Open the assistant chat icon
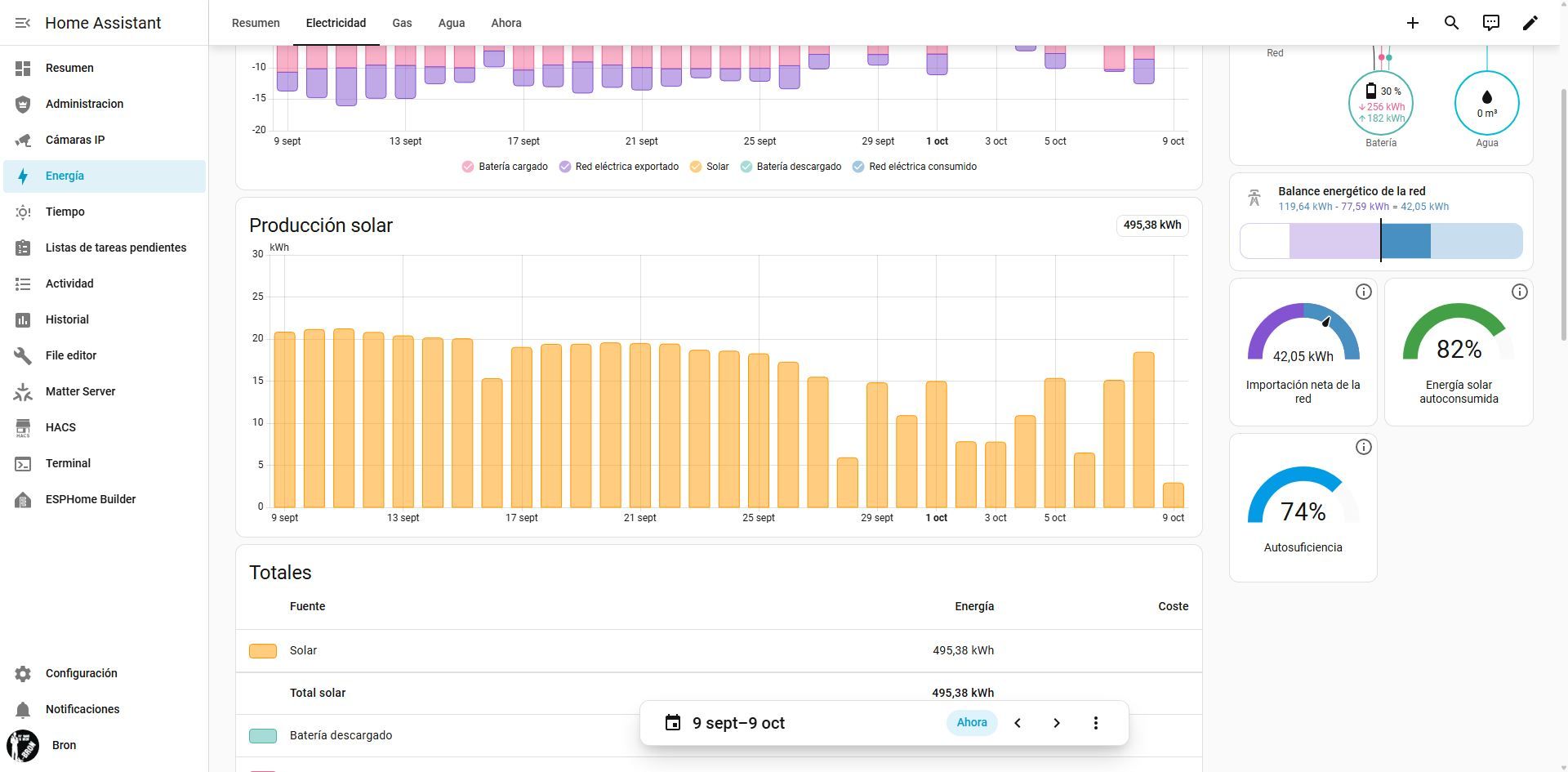Viewport: 1568px width, 772px height. click(x=1490, y=23)
